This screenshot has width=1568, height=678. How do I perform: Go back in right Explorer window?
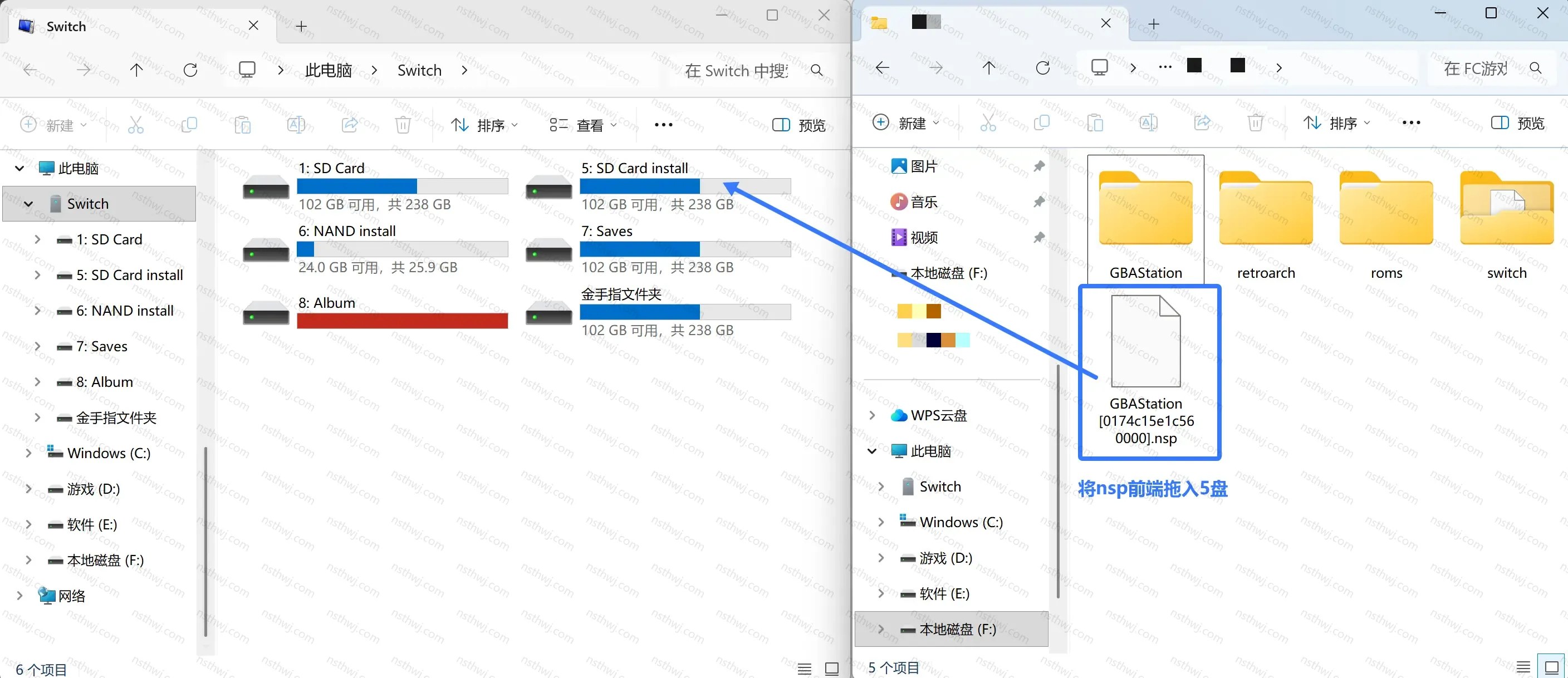click(x=882, y=67)
